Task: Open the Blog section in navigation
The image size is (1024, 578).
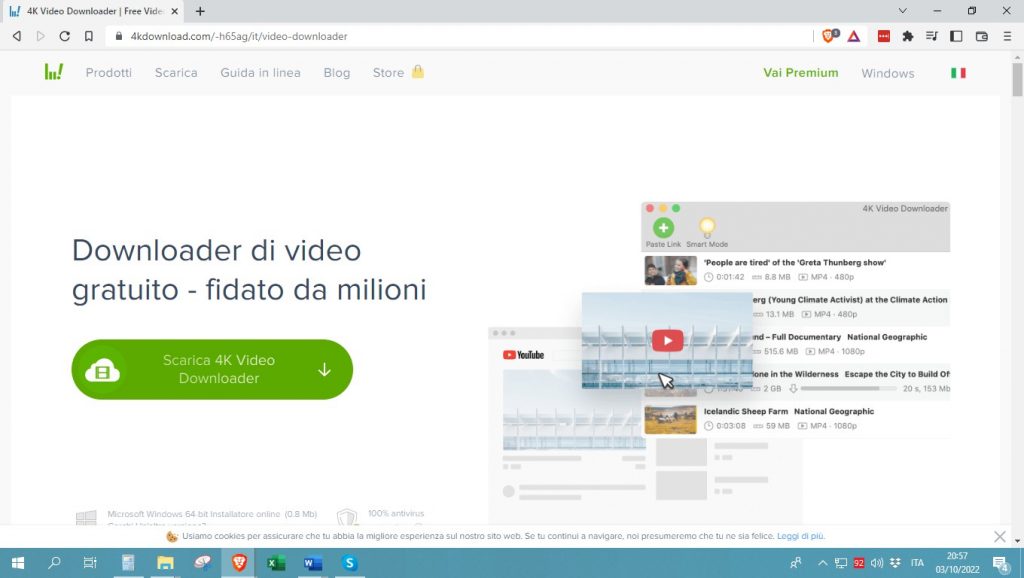Action: click(337, 72)
